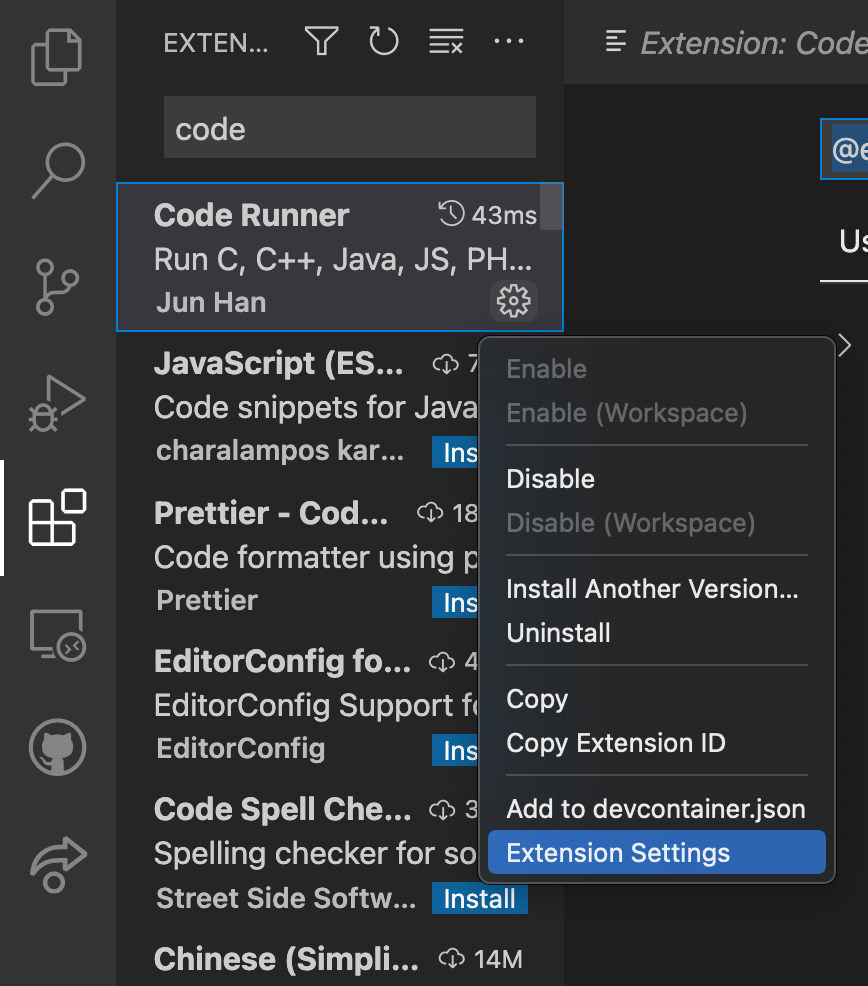Open Views and More Actions ellipsis

point(508,42)
